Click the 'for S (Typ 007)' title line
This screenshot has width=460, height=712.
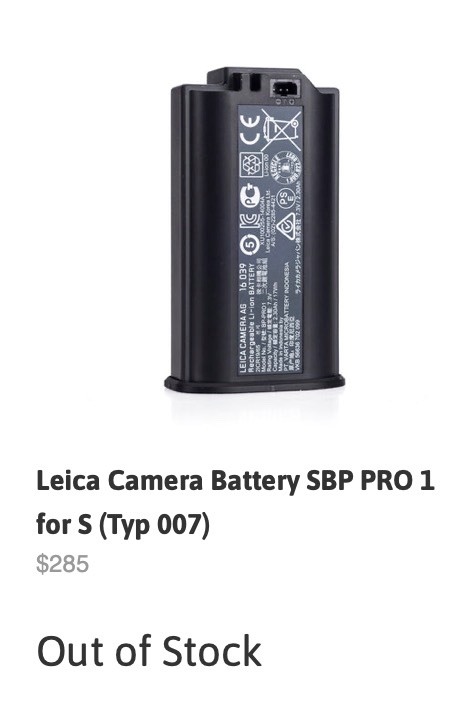pos(123,524)
